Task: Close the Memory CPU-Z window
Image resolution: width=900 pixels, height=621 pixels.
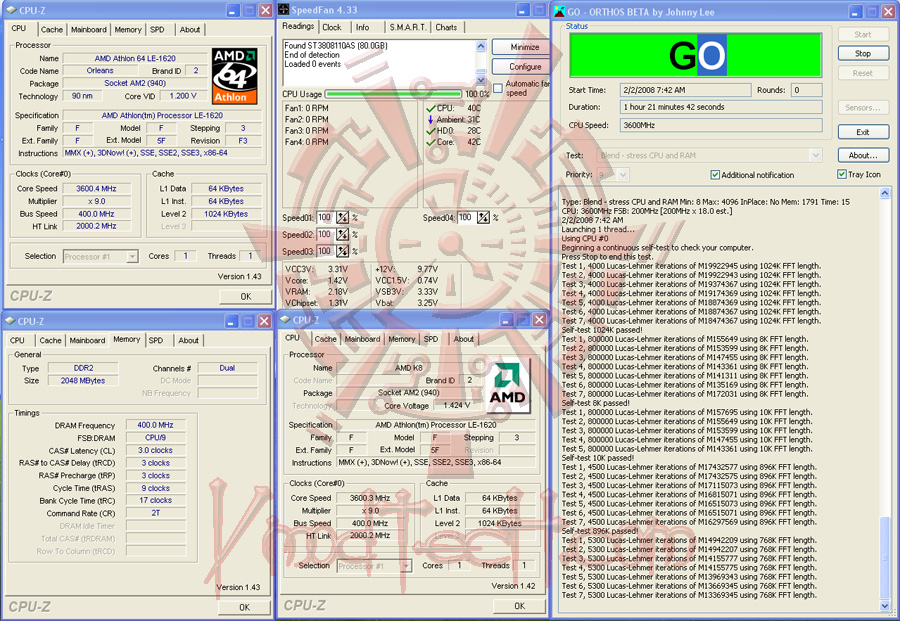Action: click(264, 321)
